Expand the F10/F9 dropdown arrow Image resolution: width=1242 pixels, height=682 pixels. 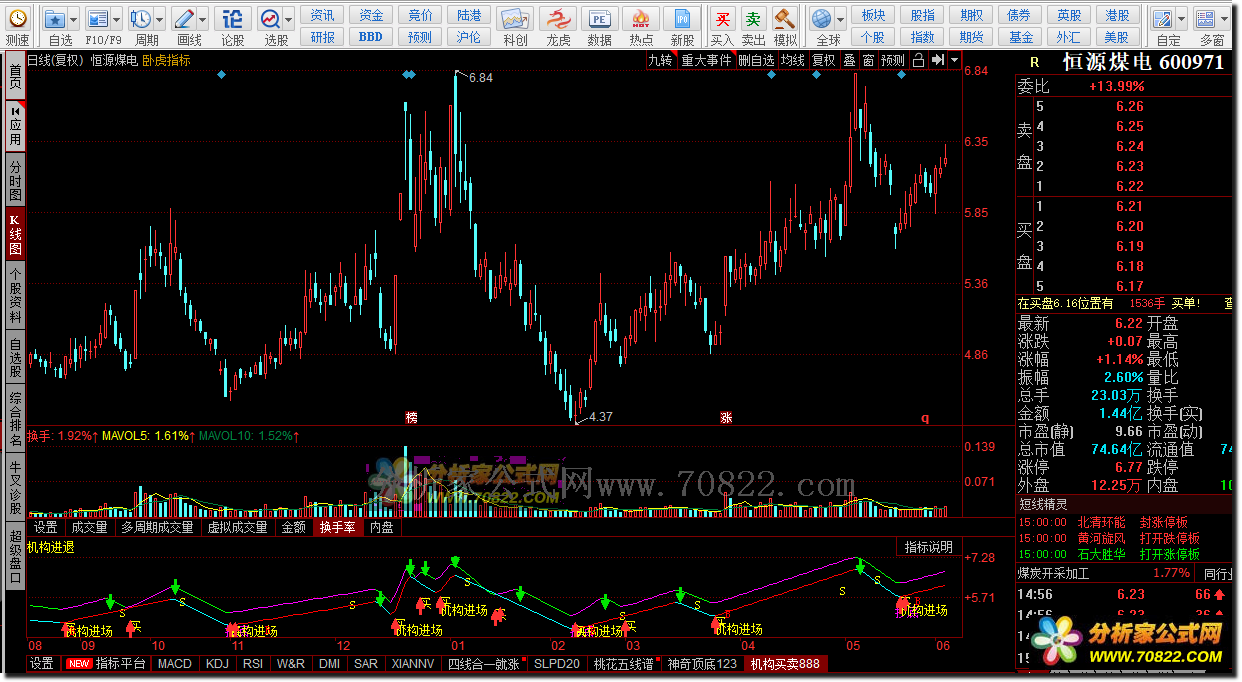(116, 19)
